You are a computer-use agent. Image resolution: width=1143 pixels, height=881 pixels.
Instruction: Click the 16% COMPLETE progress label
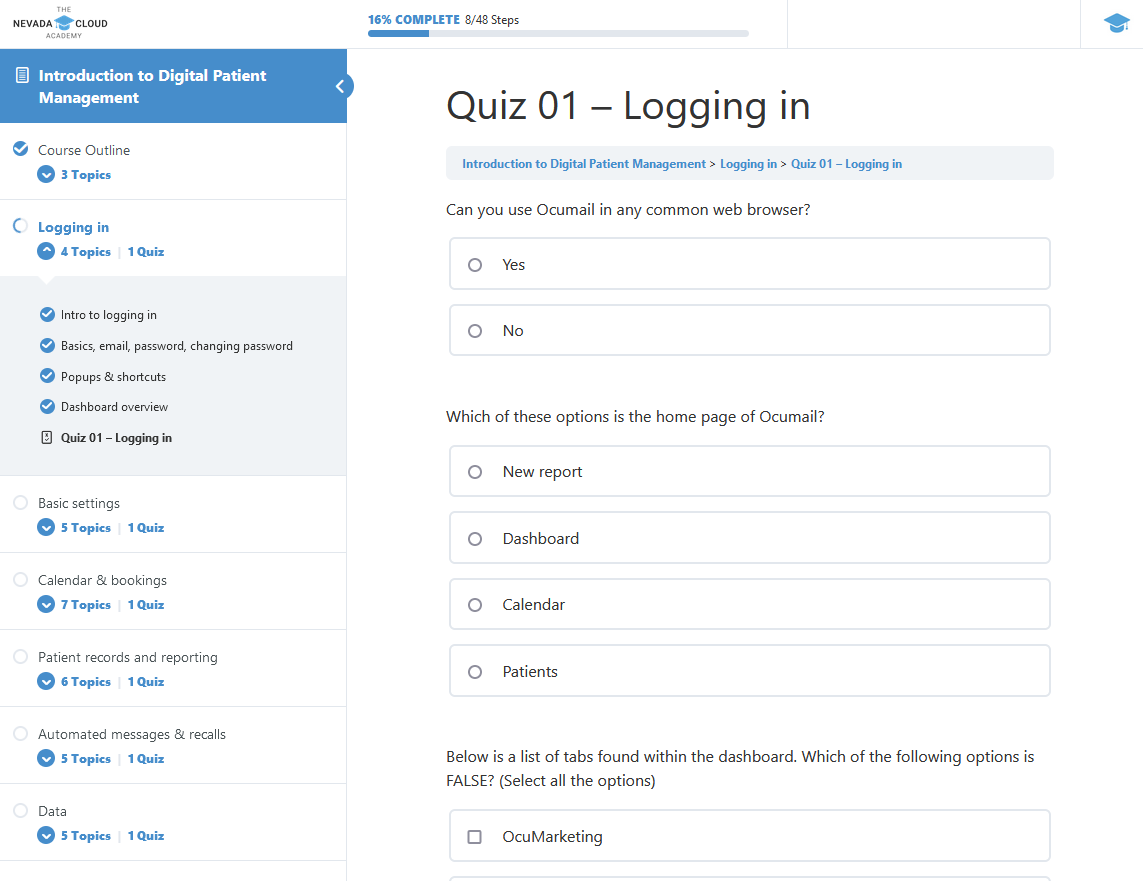click(413, 20)
